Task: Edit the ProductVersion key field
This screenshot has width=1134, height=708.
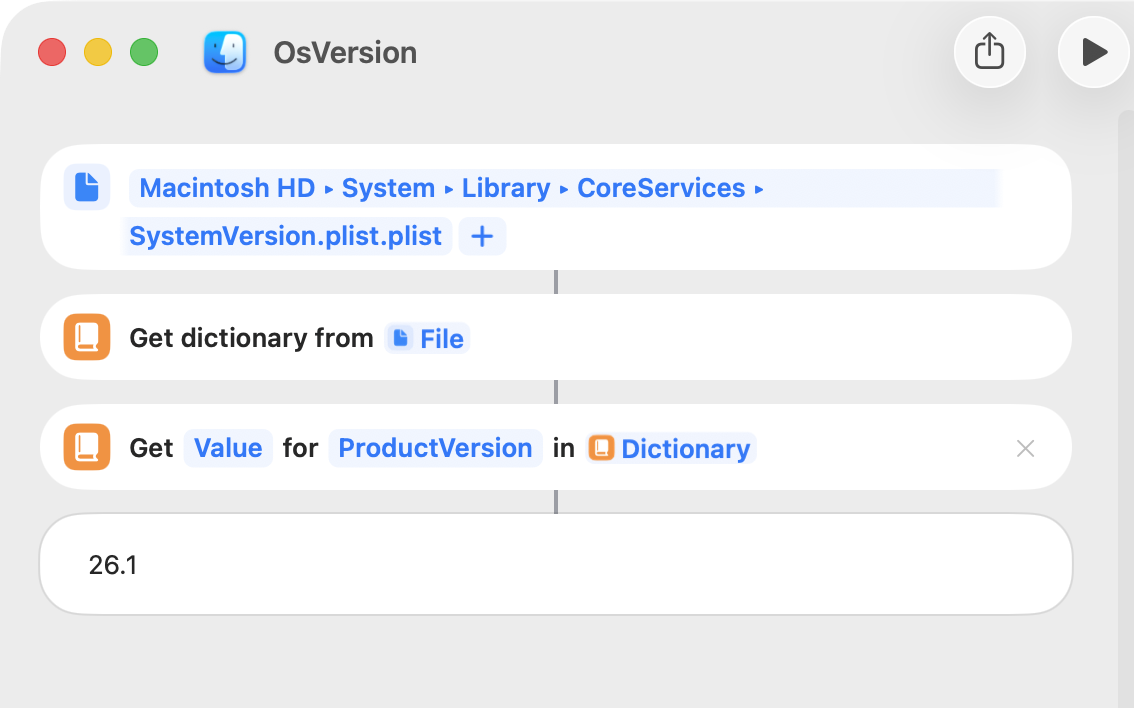Action: [x=435, y=448]
